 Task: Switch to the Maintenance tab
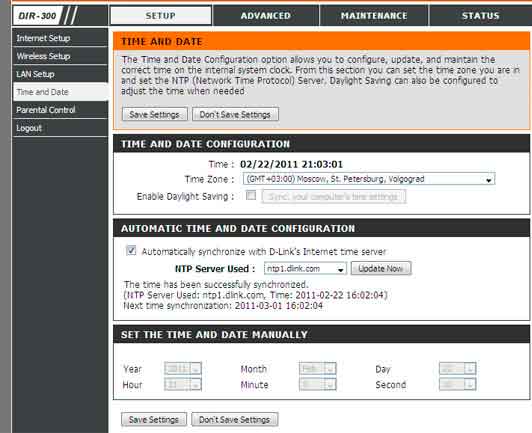[x=374, y=16]
